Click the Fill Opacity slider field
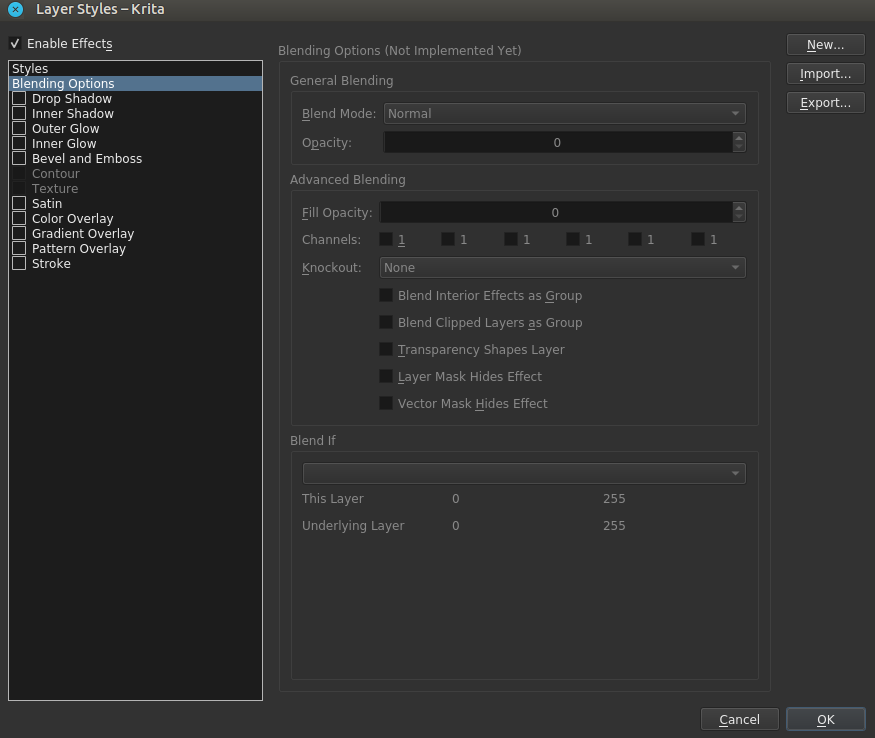The width and height of the screenshot is (875, 738). tap(555, 213)
